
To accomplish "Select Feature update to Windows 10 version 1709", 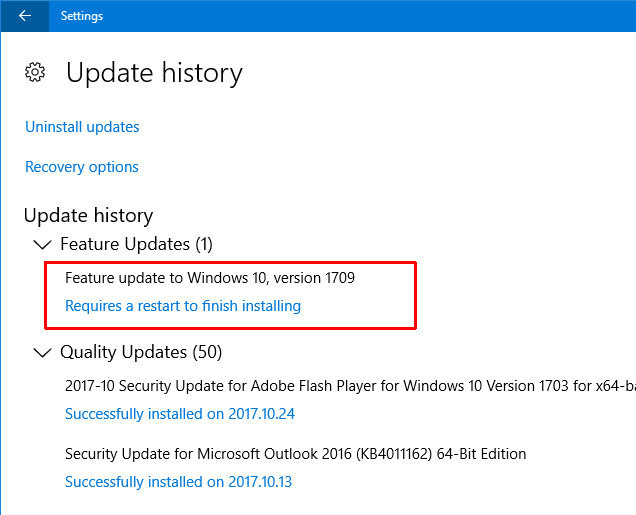I will click(210, 278).
